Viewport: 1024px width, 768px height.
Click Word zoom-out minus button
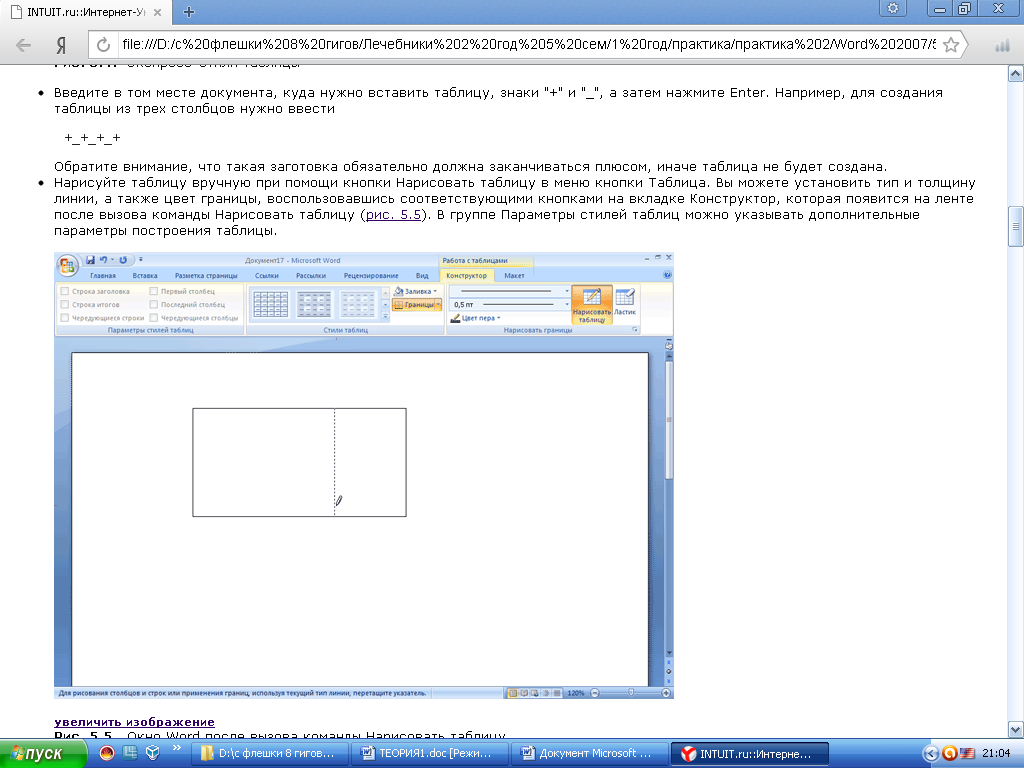[x=595, y=693]
